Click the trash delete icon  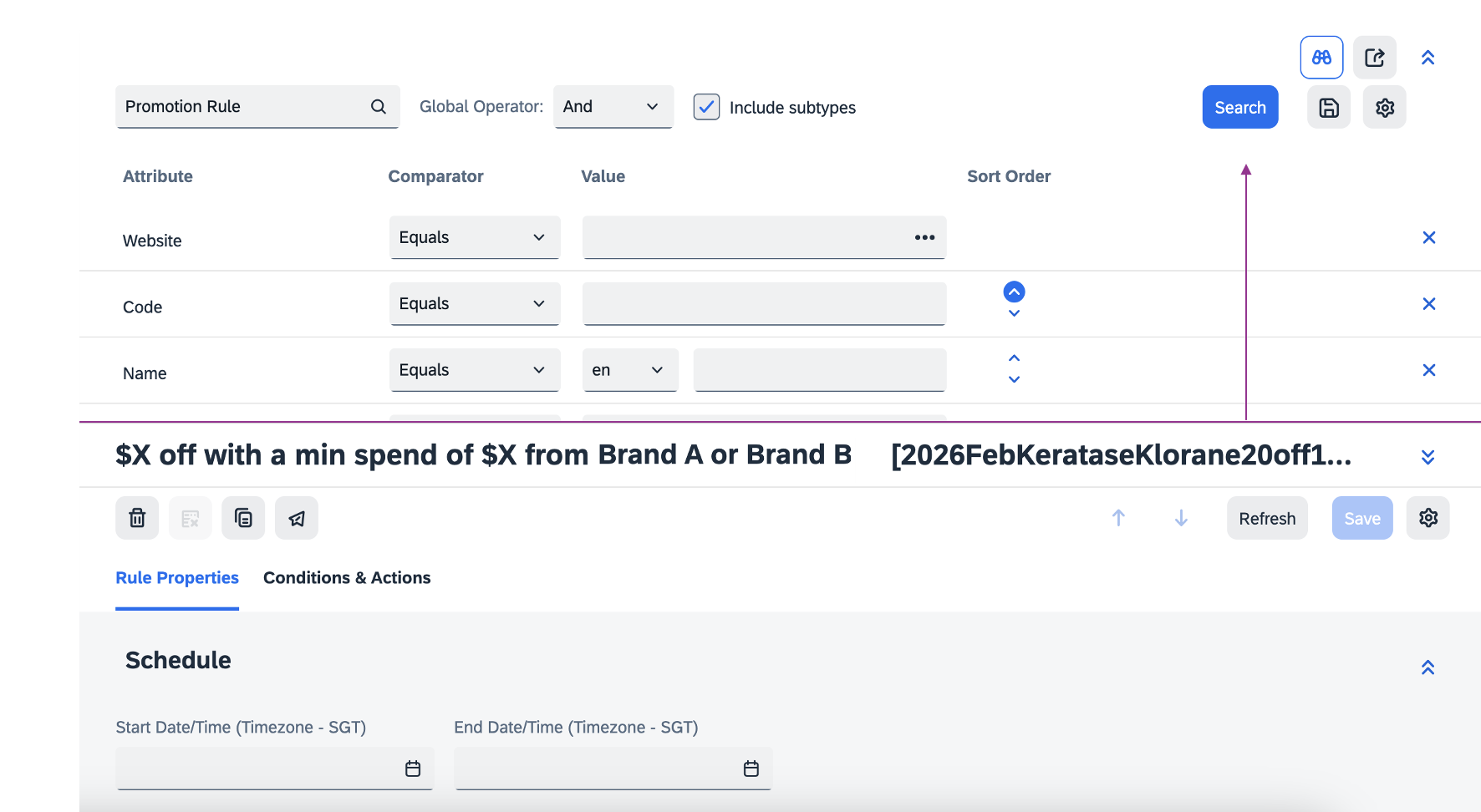click(x=137, y=519)
